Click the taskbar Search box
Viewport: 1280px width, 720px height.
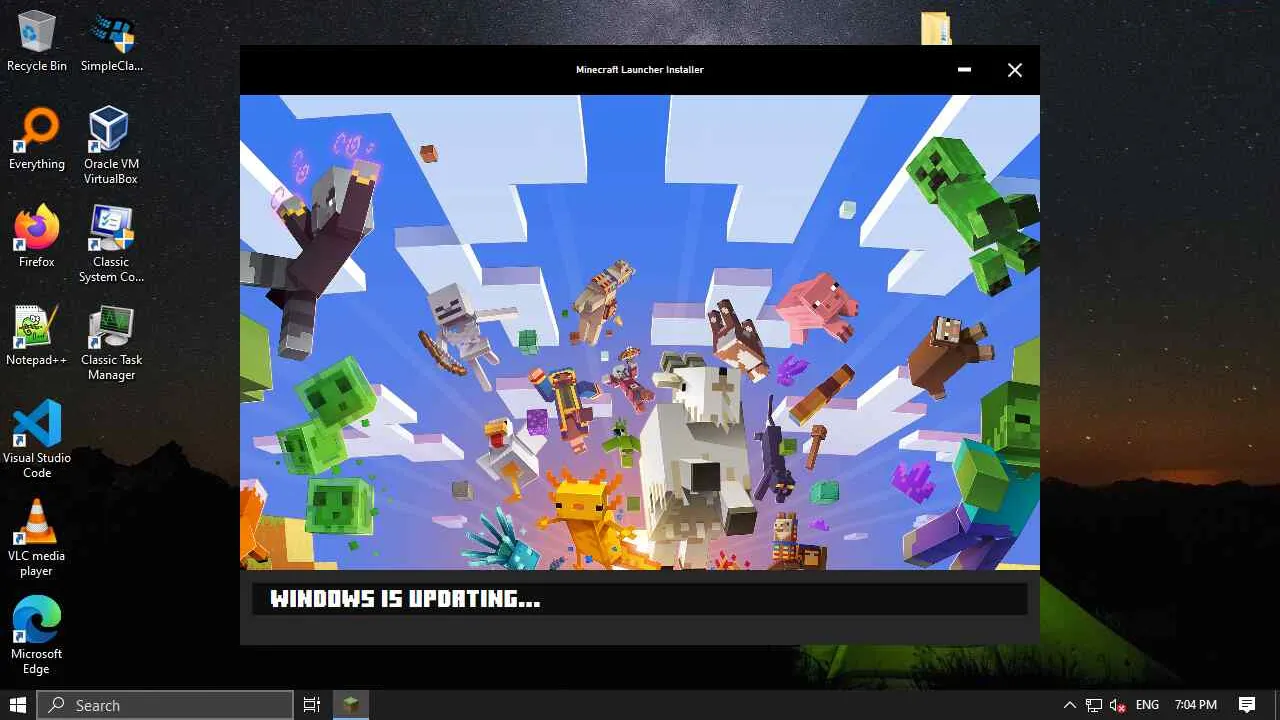pos(165,705)
